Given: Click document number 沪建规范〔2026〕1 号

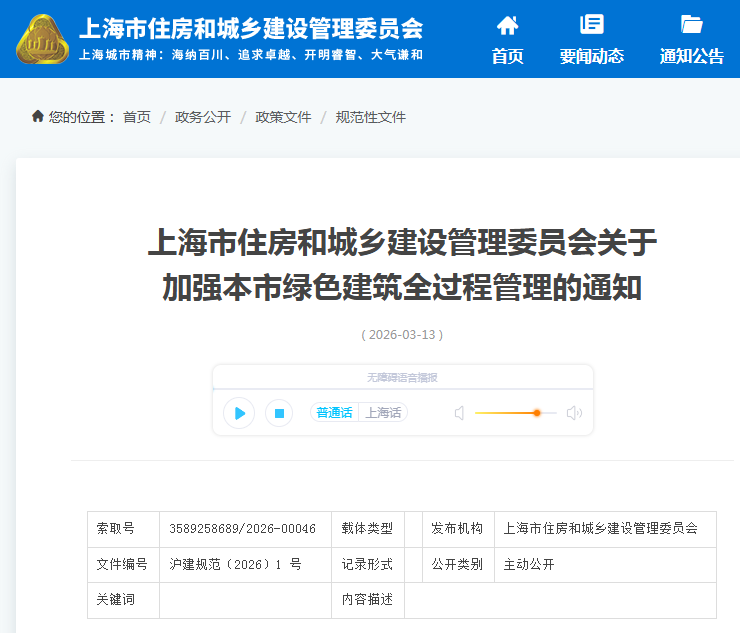Looking at the screenshot, I should click(235, 565).
